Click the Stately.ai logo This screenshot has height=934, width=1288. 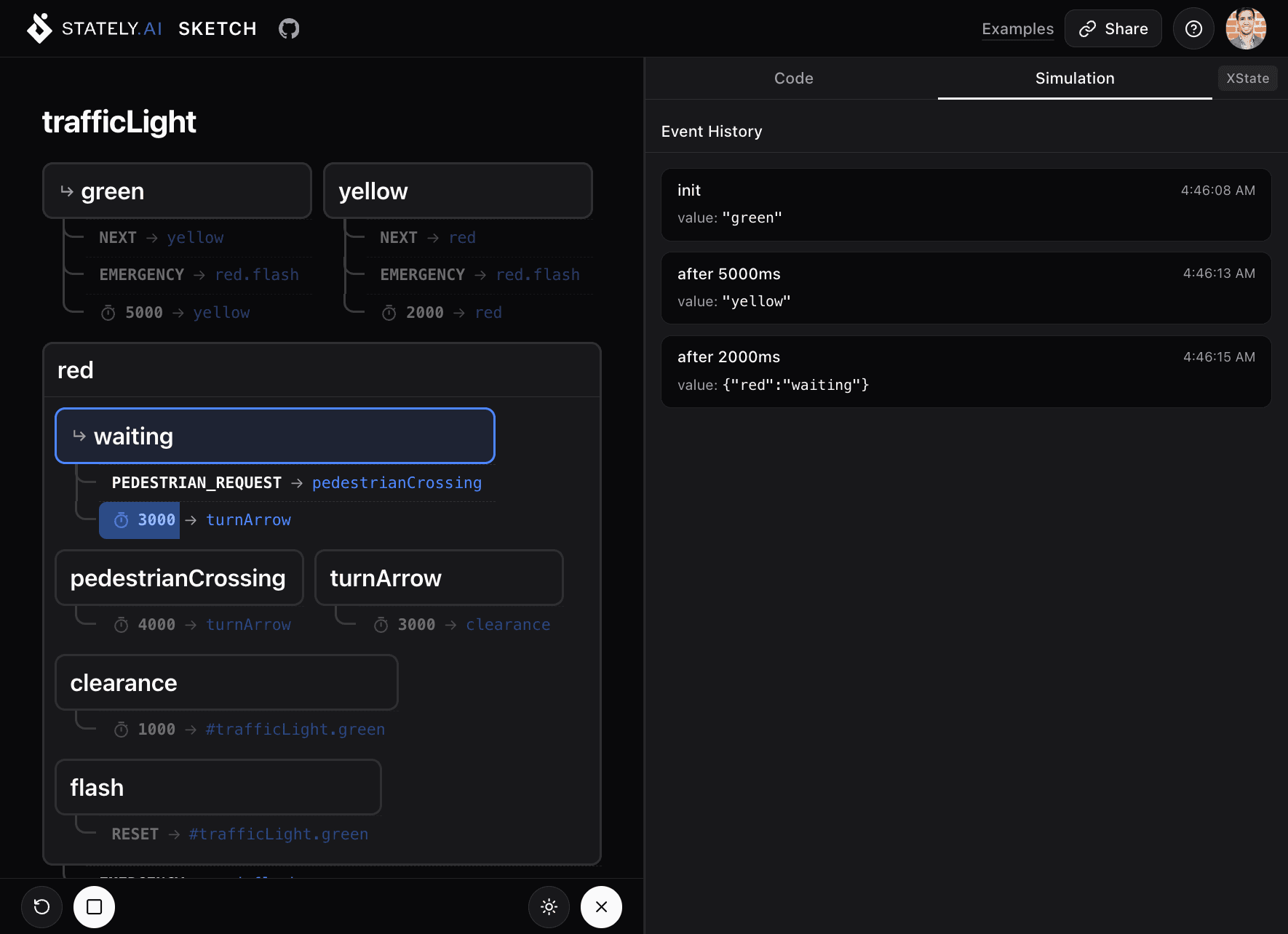pos(40,28)
